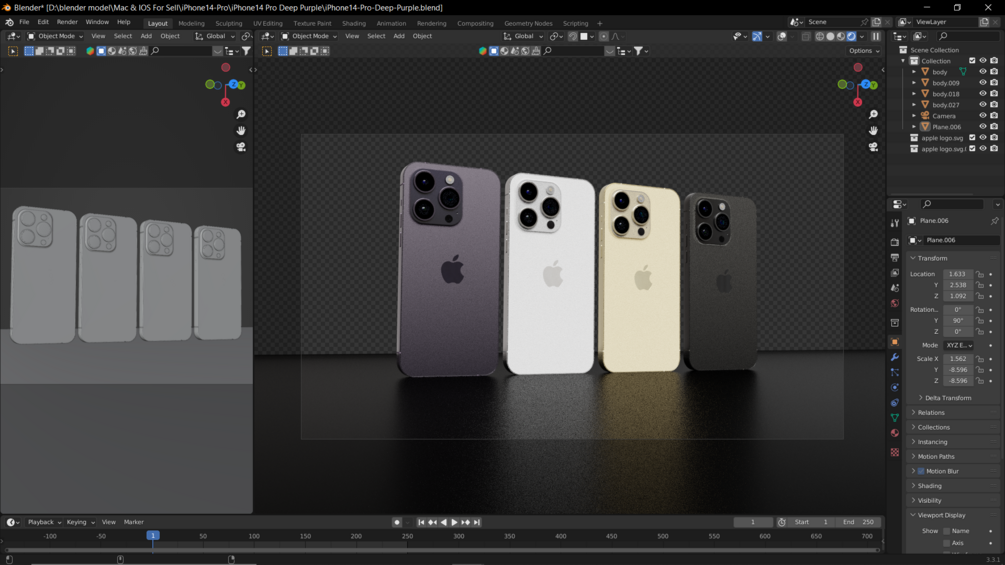Open the Output properties tab
The height and width of the screenshot is (565, 1005).
click(895, 258)
